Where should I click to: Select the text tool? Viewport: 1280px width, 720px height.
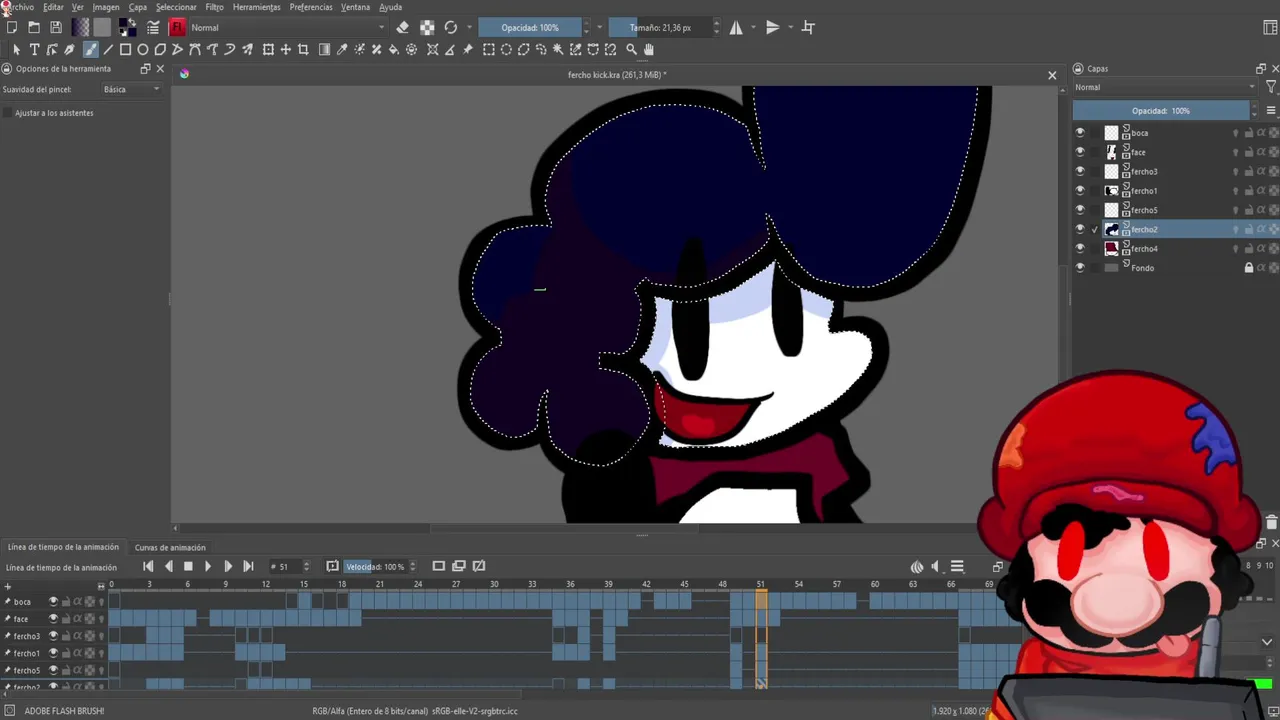tap(34, 49)
